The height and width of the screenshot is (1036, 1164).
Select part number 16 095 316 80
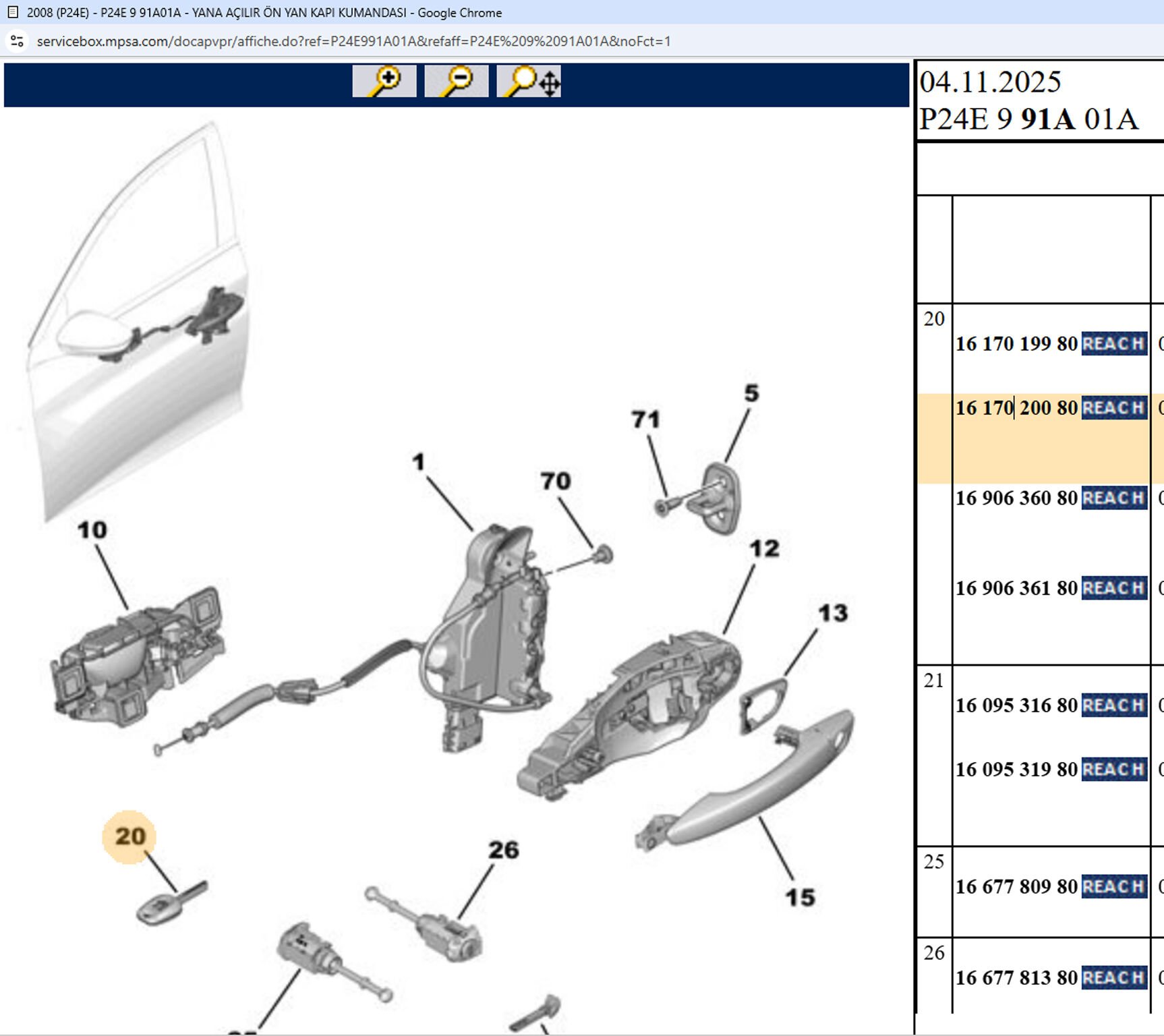coord(1016,706)
